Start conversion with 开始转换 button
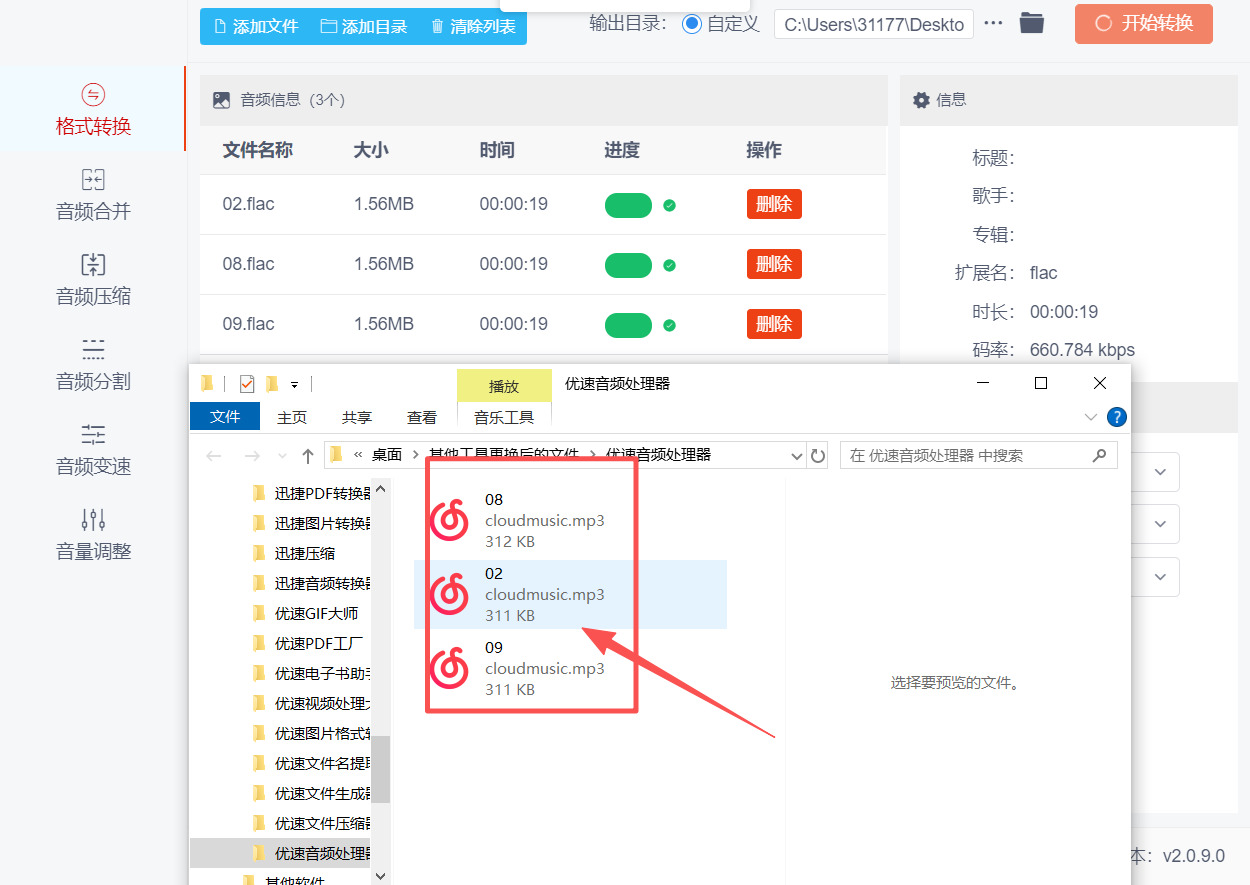Image resolution: width=1250 pixels, height=885 pixels. pyautogui.click(x=1144, y=24)
